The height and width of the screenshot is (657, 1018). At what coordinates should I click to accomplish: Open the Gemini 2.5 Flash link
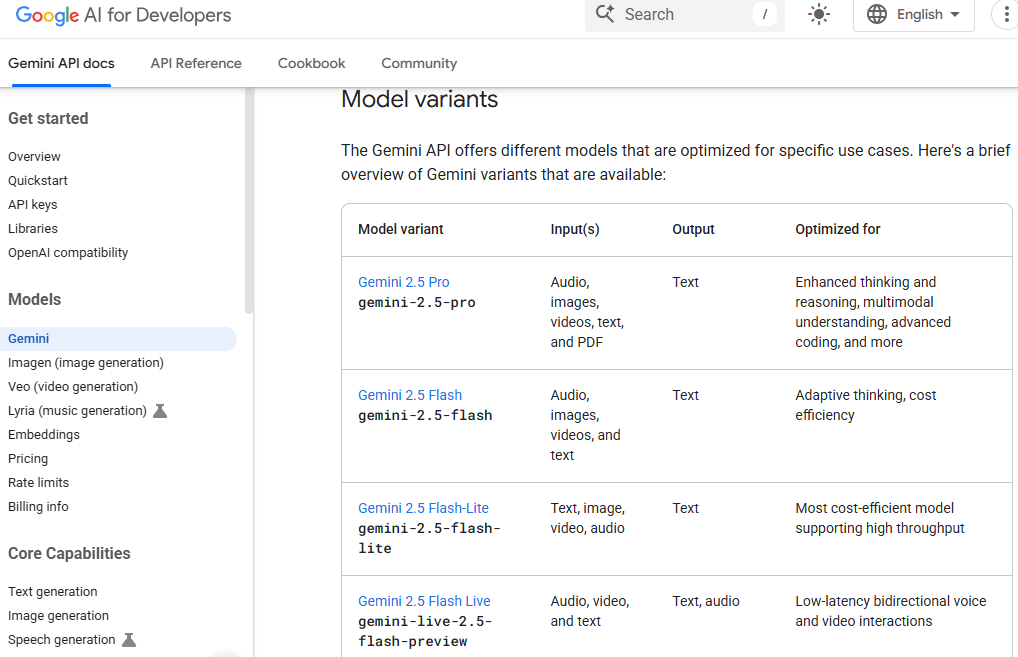pyautogui.click(x=410, y=395)
